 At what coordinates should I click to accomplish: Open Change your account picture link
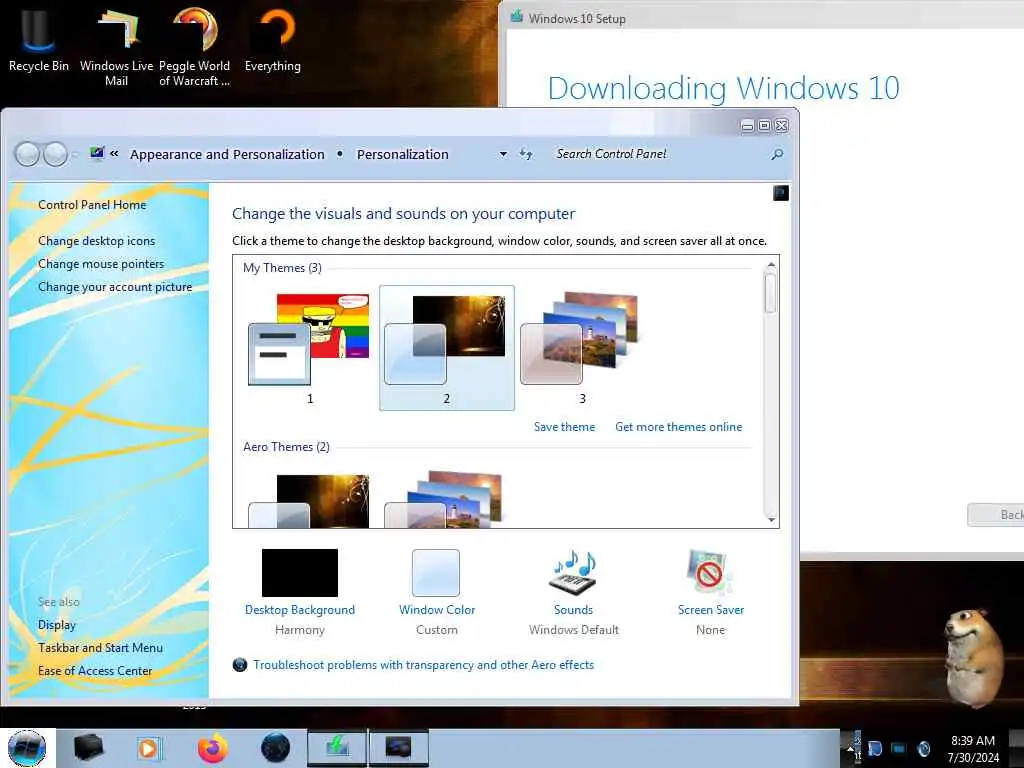pos(115,287)
